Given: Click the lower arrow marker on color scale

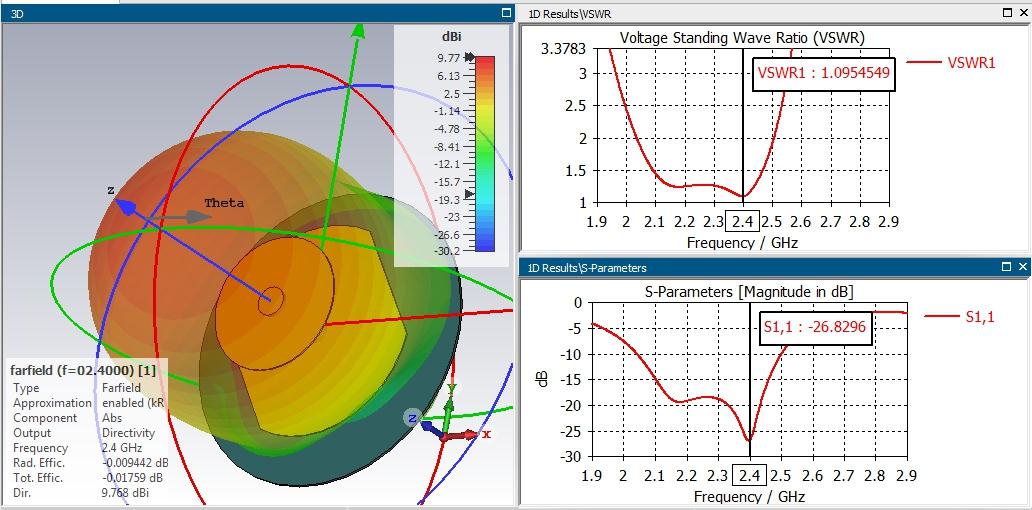Looking at the screenshot, I should (469, 193).
